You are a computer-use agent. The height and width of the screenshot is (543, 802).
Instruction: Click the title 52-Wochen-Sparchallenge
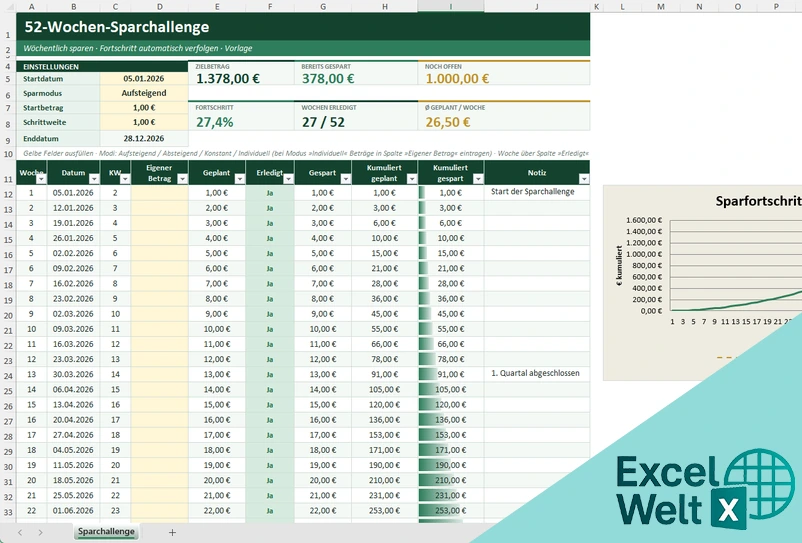pyautogui.click(x=117, y=27)
